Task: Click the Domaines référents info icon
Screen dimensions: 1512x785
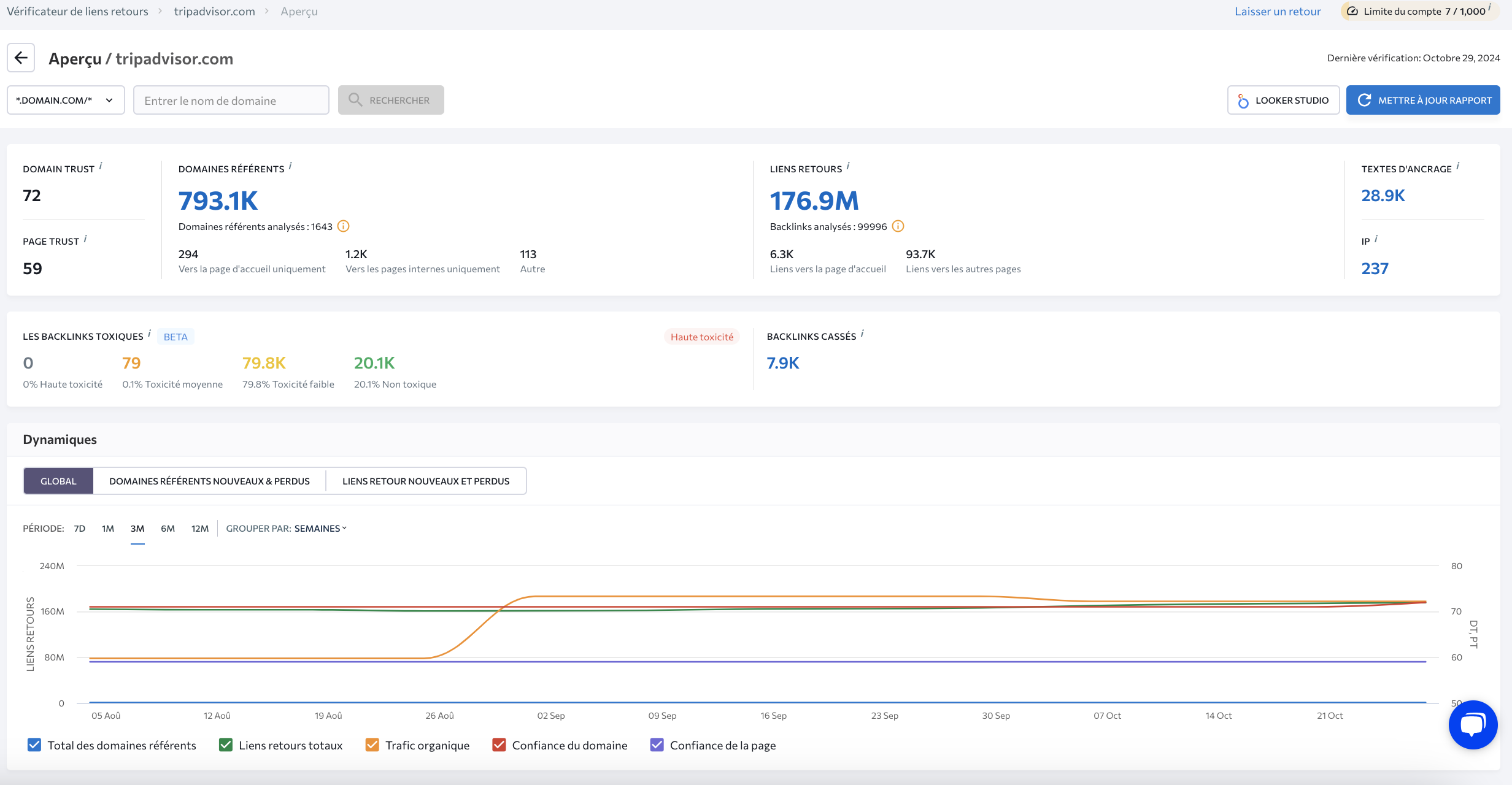Action: tap(290, 166)
